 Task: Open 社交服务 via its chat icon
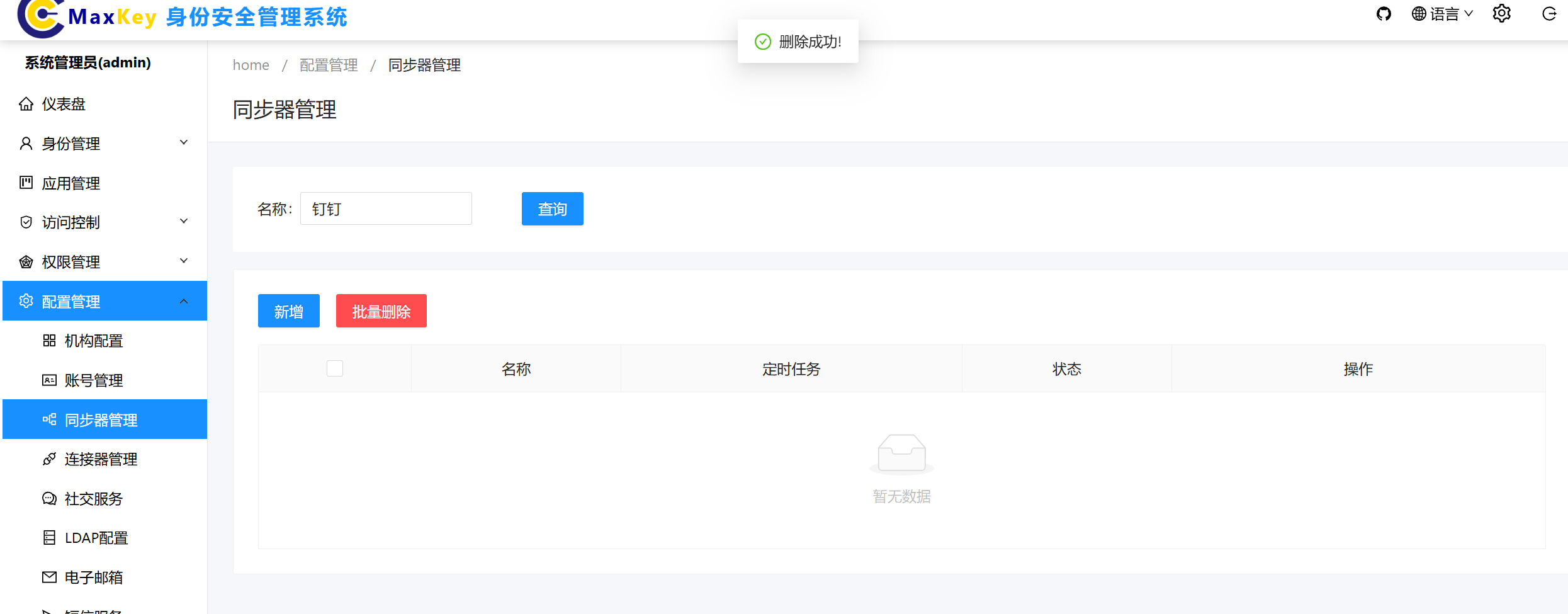[49, 498]
